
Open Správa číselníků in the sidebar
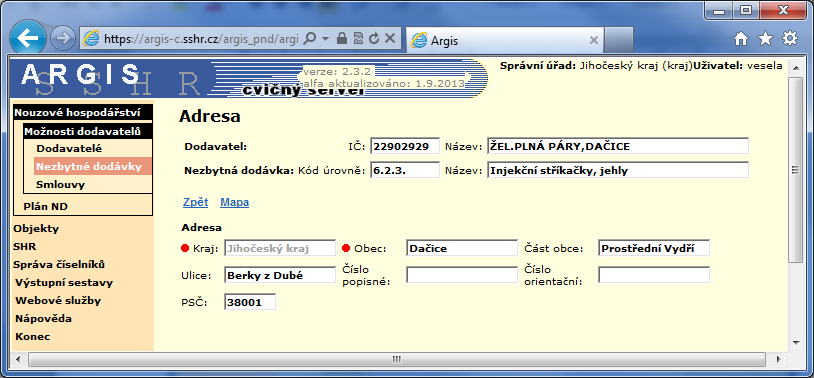pos(59,264)
